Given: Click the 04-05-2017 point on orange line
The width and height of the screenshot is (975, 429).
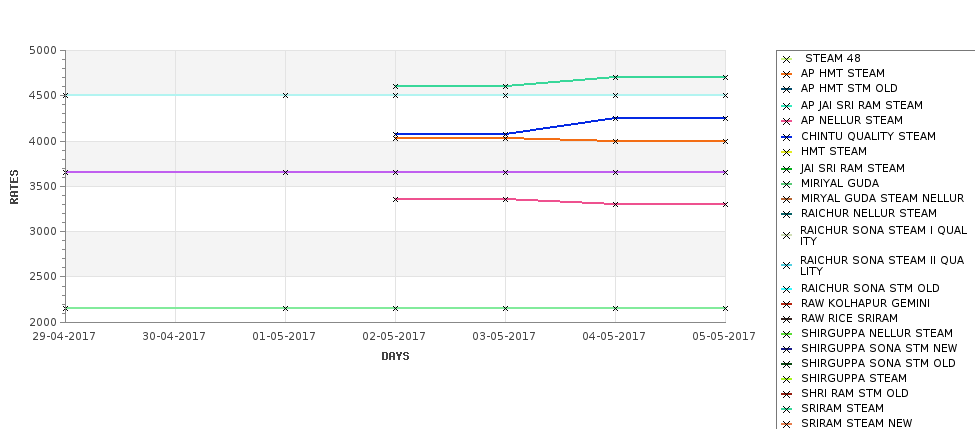Looking at the screenshot, I should [616, 141].
